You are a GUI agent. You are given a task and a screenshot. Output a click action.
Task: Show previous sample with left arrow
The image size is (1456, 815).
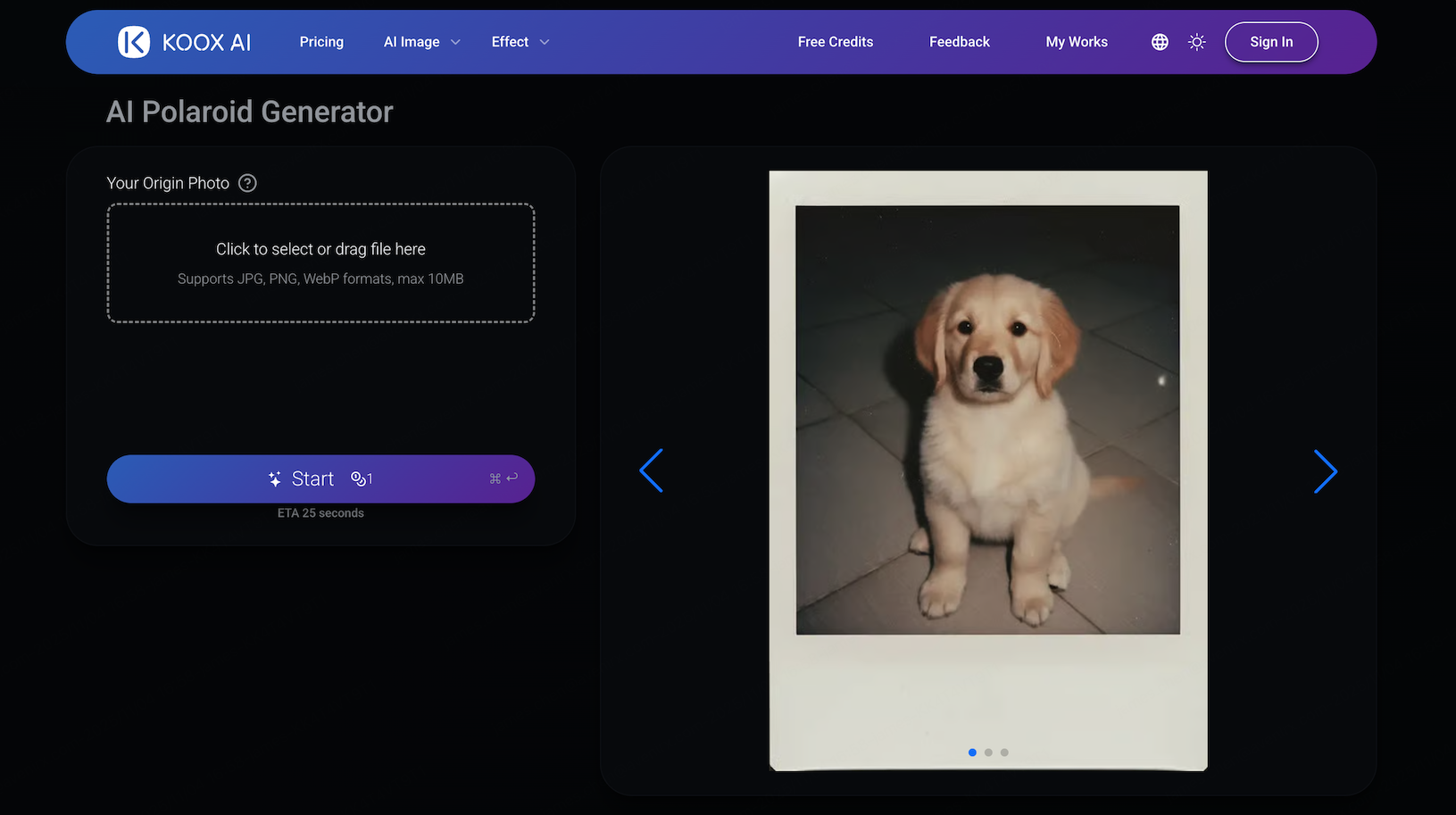tap(652, 470)
